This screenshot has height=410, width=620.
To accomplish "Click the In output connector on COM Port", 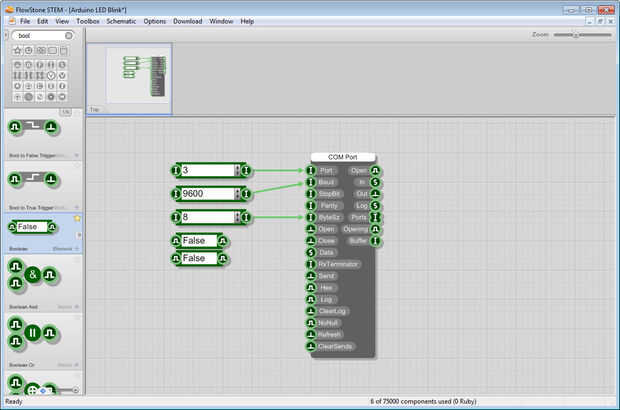I will click(375, 182).
